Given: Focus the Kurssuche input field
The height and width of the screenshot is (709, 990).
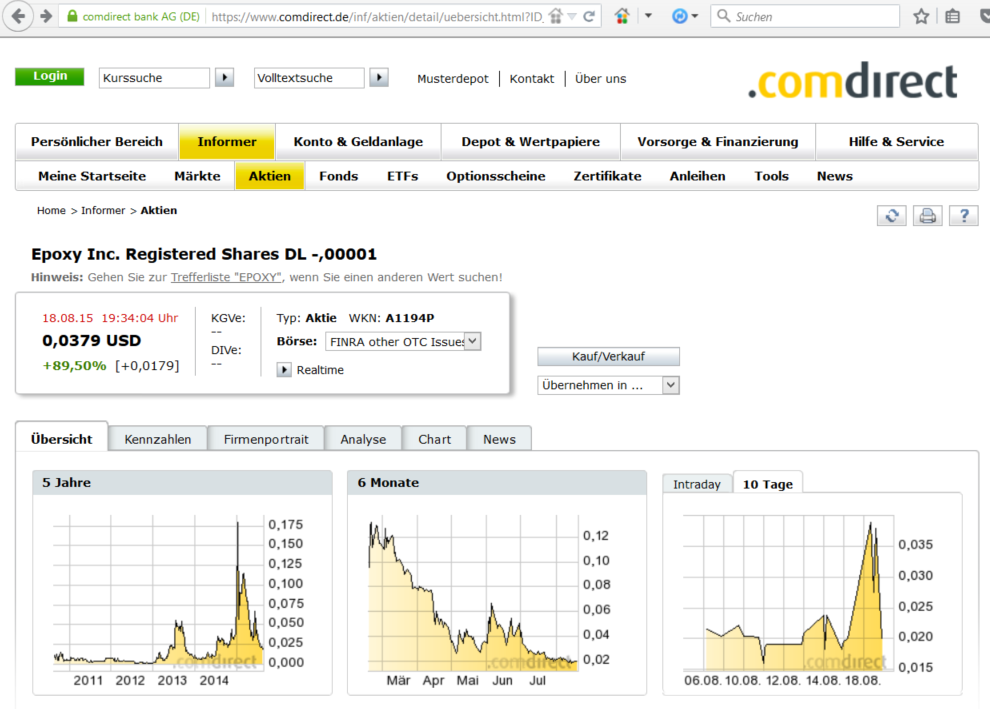Looking at the screenshot, I should click(x=155, y=78).
